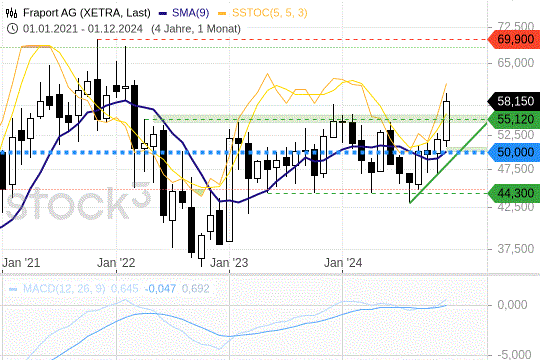Click the Jan '23 time axis label
Viewport: 540px width, 360px height.
(x=229, y=263)
